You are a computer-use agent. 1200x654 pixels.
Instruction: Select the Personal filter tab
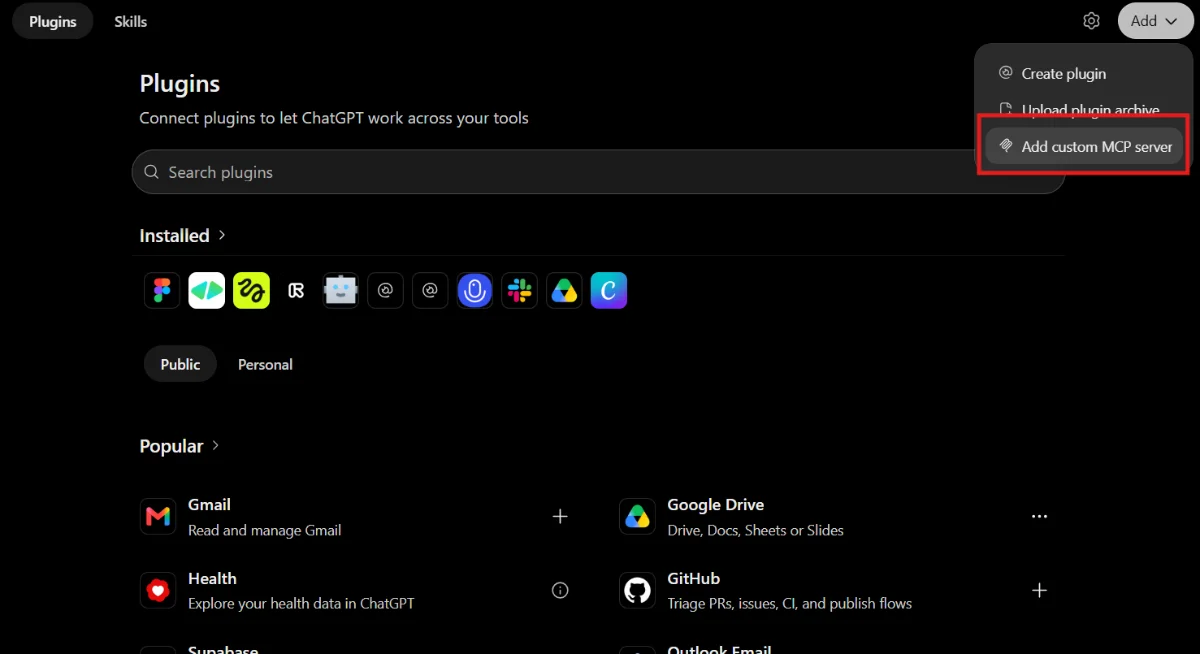pyautogui.click(x=265, y=364)
